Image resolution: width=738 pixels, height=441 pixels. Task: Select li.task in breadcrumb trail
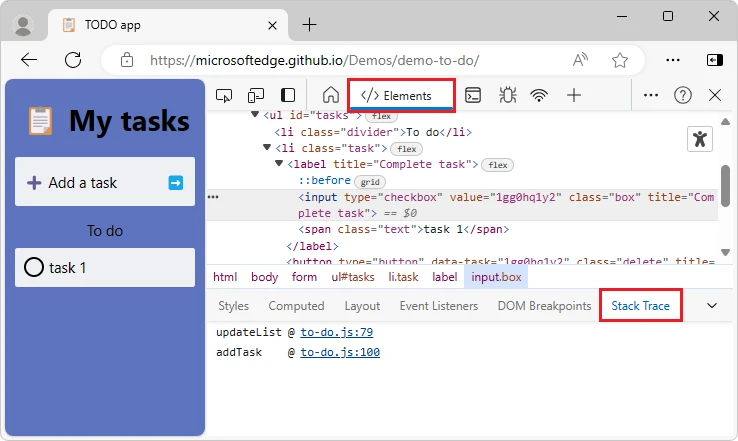[x=403, y=277]
